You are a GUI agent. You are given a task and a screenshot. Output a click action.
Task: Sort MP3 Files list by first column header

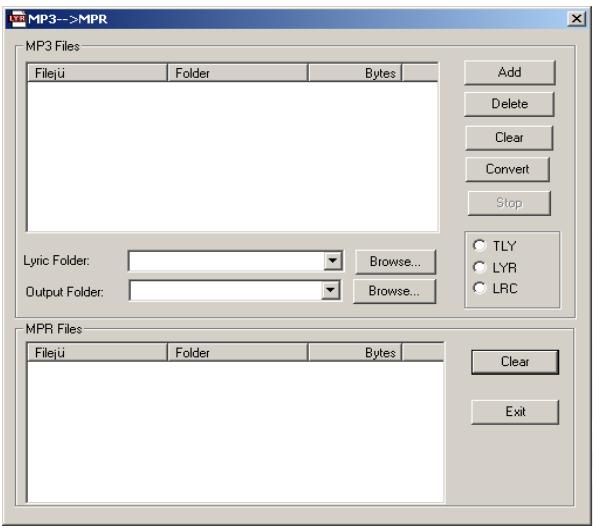click(97, 73)
